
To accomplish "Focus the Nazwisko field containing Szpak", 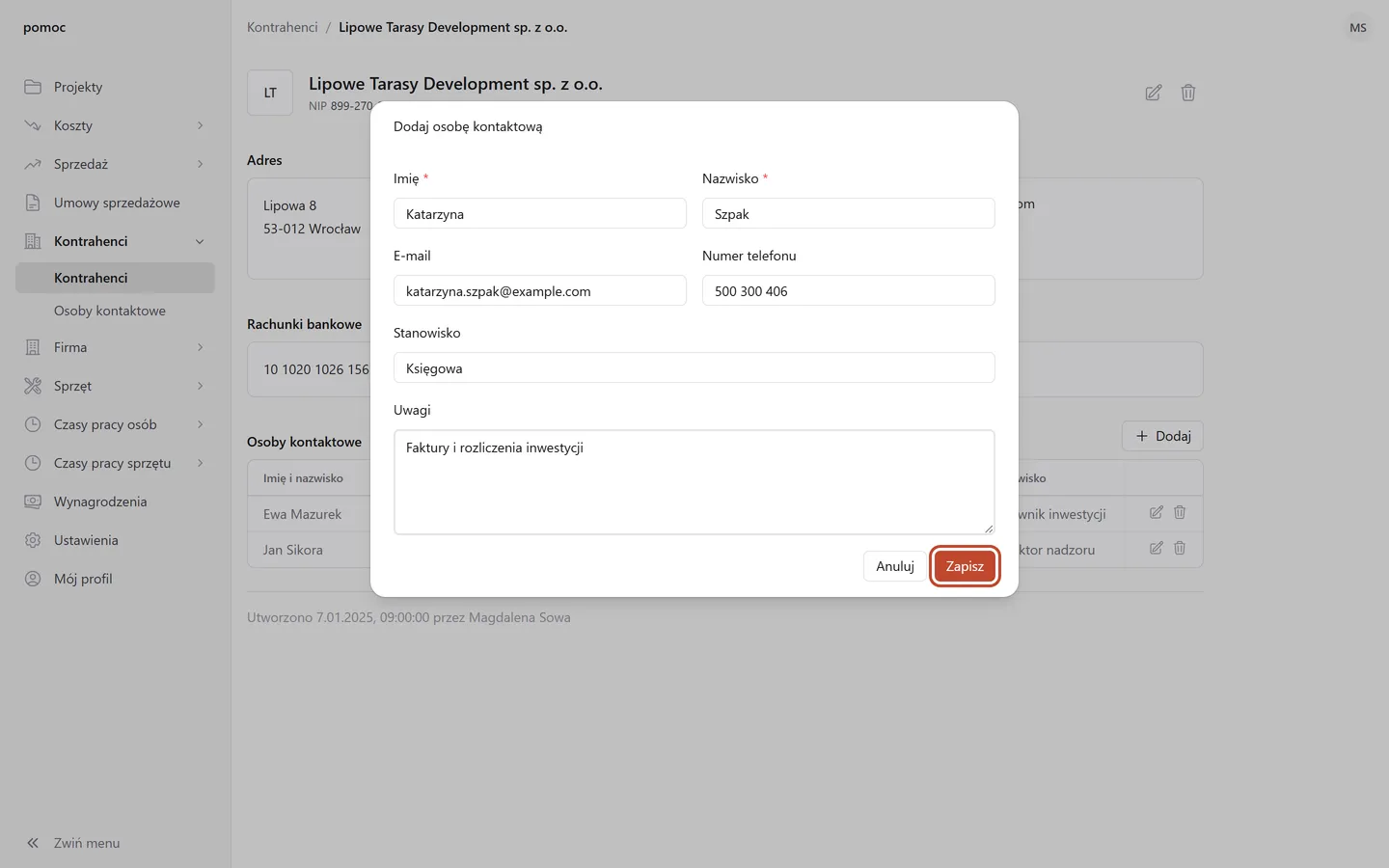I will [x=849, y=213].
